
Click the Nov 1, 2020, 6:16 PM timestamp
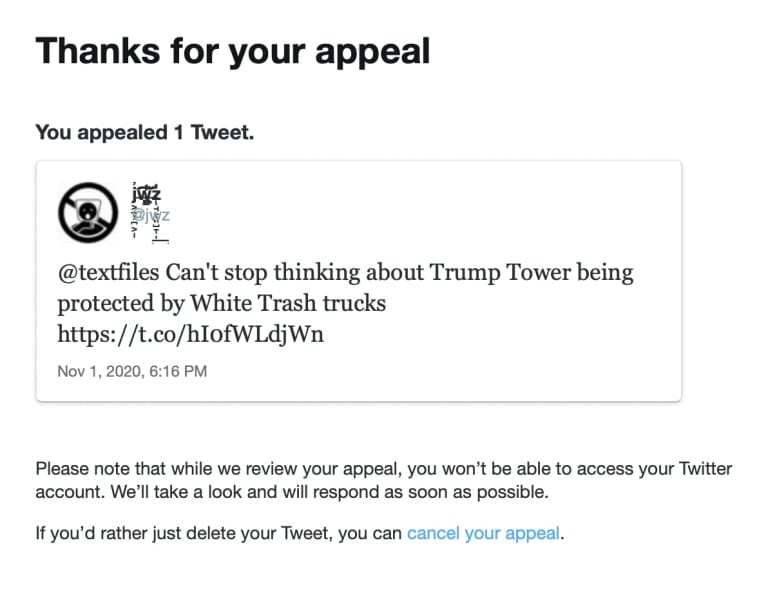click(x=132, y=371)
